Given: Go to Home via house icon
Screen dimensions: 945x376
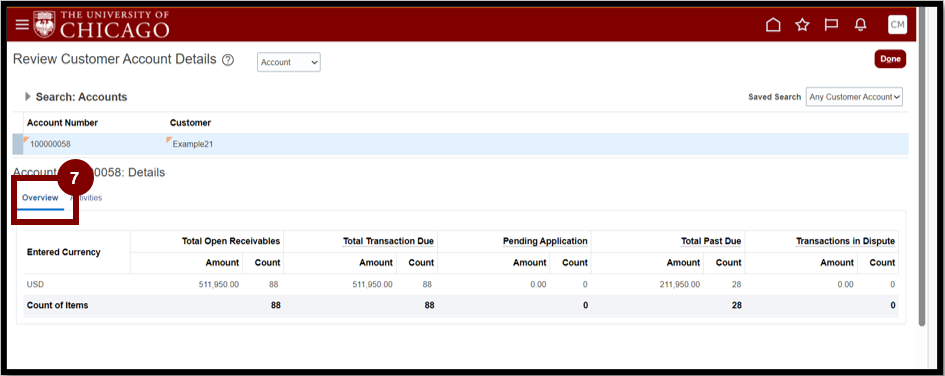Looking at the screenshot, I should pos(773,25).
